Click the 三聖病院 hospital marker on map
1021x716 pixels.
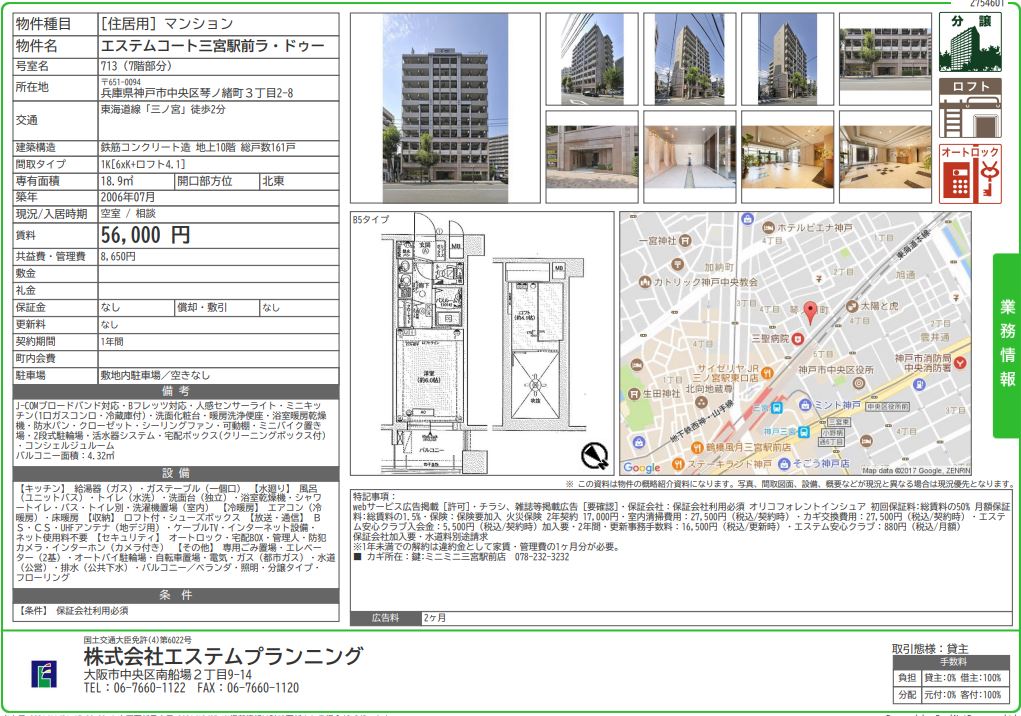click(x=797, y=338)
